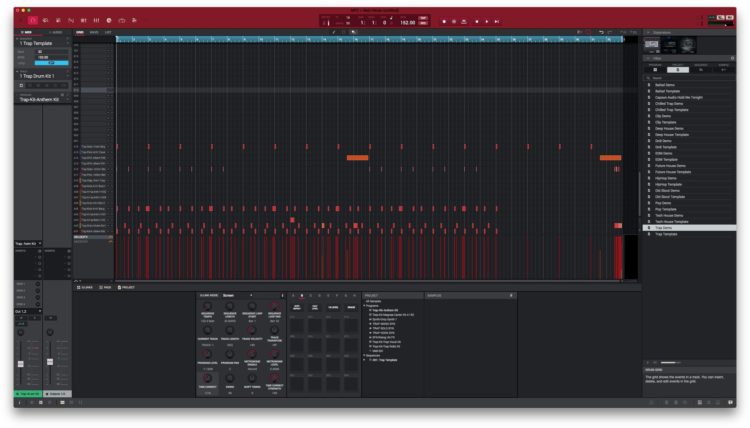This screenshot has width=750, height=428.
Task: Select 'Future House Demo' in browser list
Action: 689,166
